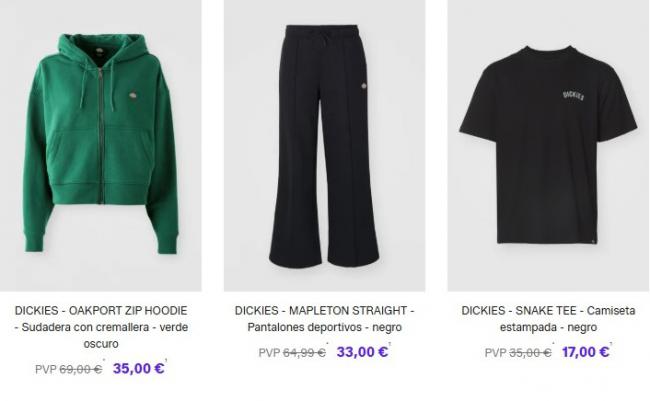Click the 35,00 € sale price of the hoodie

[x=138, y=368]
